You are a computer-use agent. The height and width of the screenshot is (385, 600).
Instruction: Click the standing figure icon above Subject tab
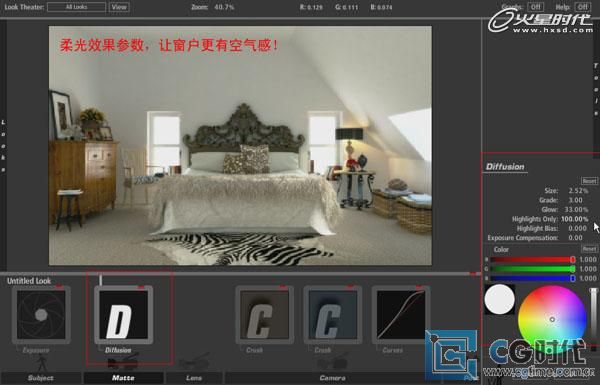click(x=41, y=362)
